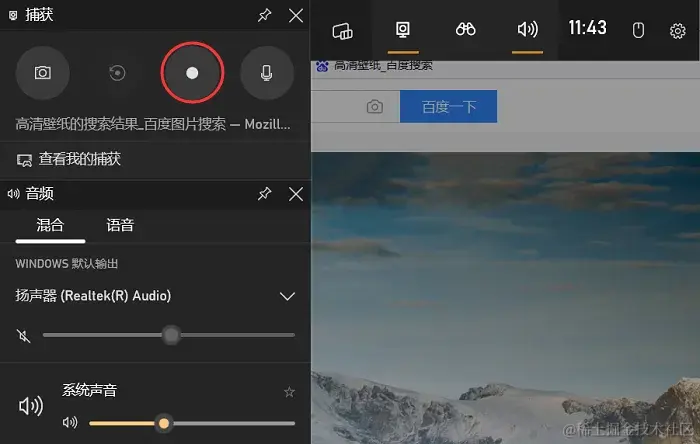Screen dimensions: 700x444
Task: Open the looking-for-group binoculars widget
Action: coord(465,29)
